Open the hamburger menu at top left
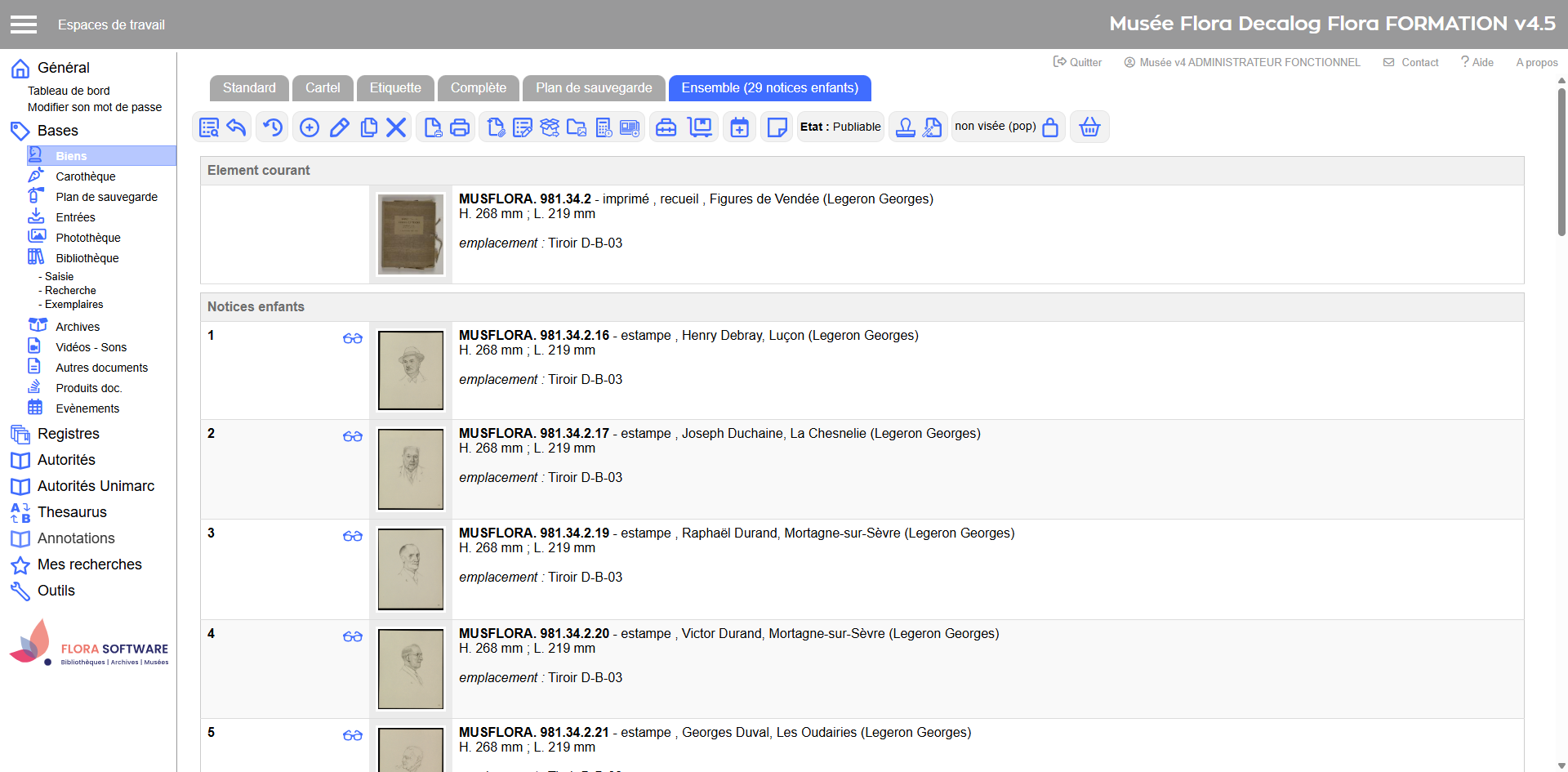1568x772 pixels. click(x=24, y=25)
